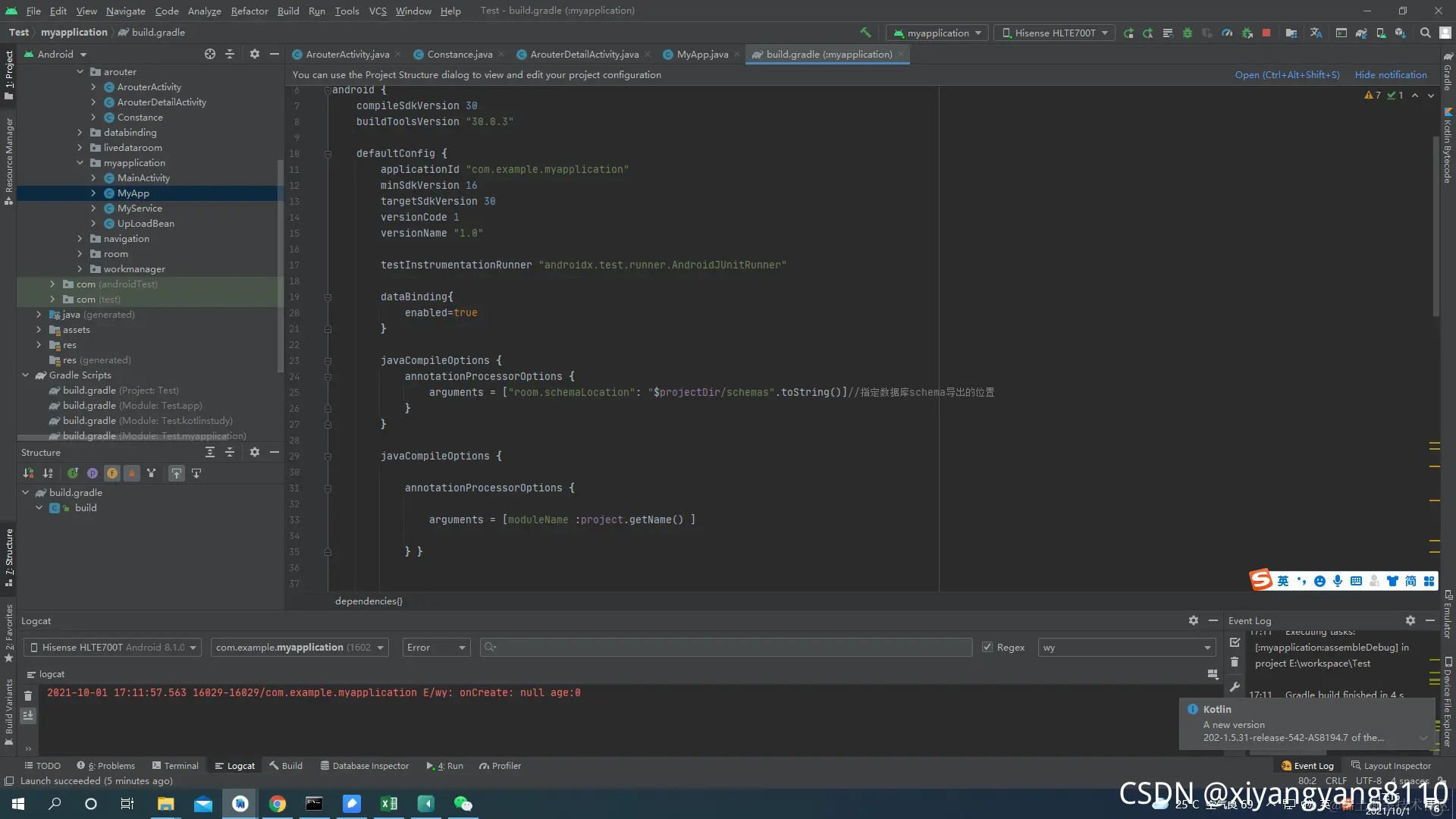Click the editor vertical scrollbar

[1436, 227]
